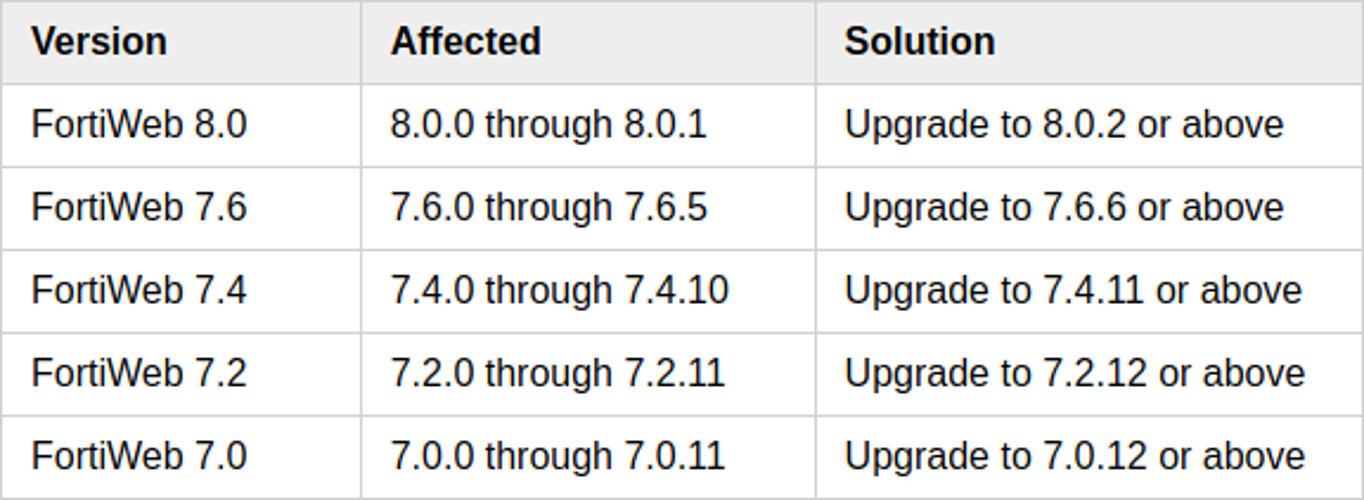Click the '7.2.0 through 7.2.11' affected cell
The height and width of the screenshot is (500, 1364).
pyautogui.click(x=557, y=374)
